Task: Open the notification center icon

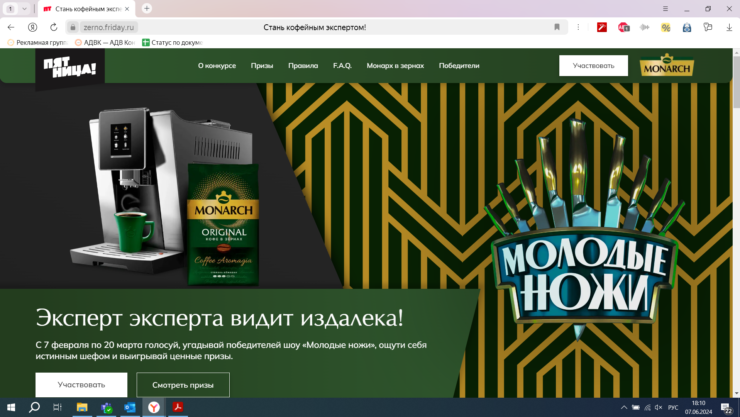Action: tap(727, 408)
